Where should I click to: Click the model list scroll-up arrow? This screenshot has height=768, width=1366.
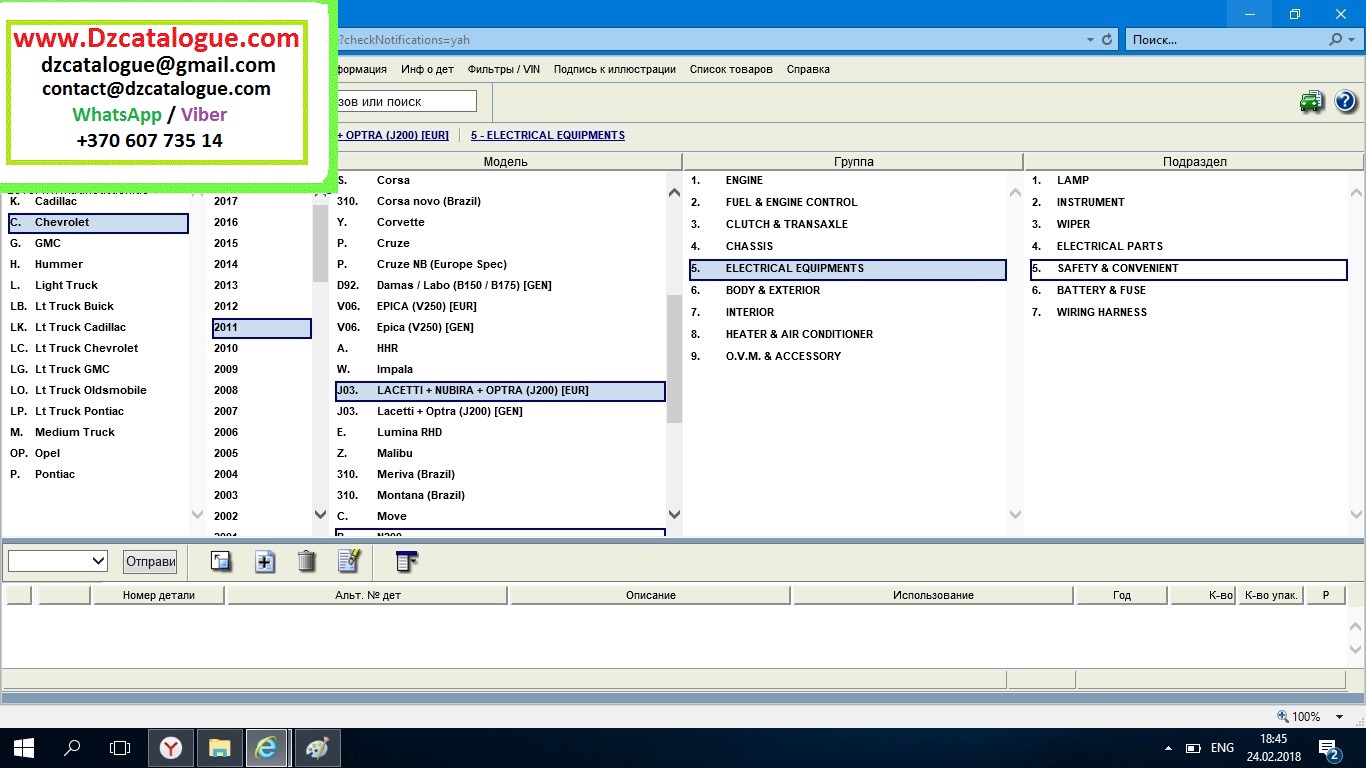pyautogui.click(x=674, y=193)
